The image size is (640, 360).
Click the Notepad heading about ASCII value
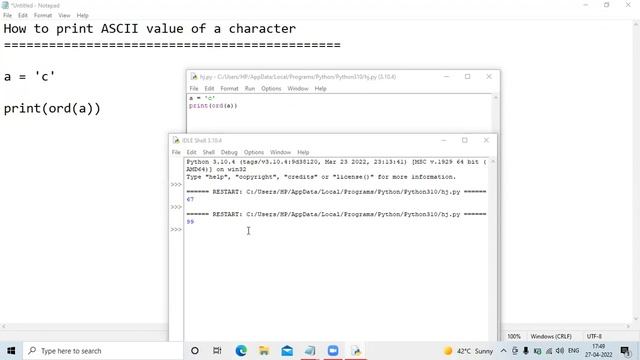pyautogui.click(x=150, y=29)
